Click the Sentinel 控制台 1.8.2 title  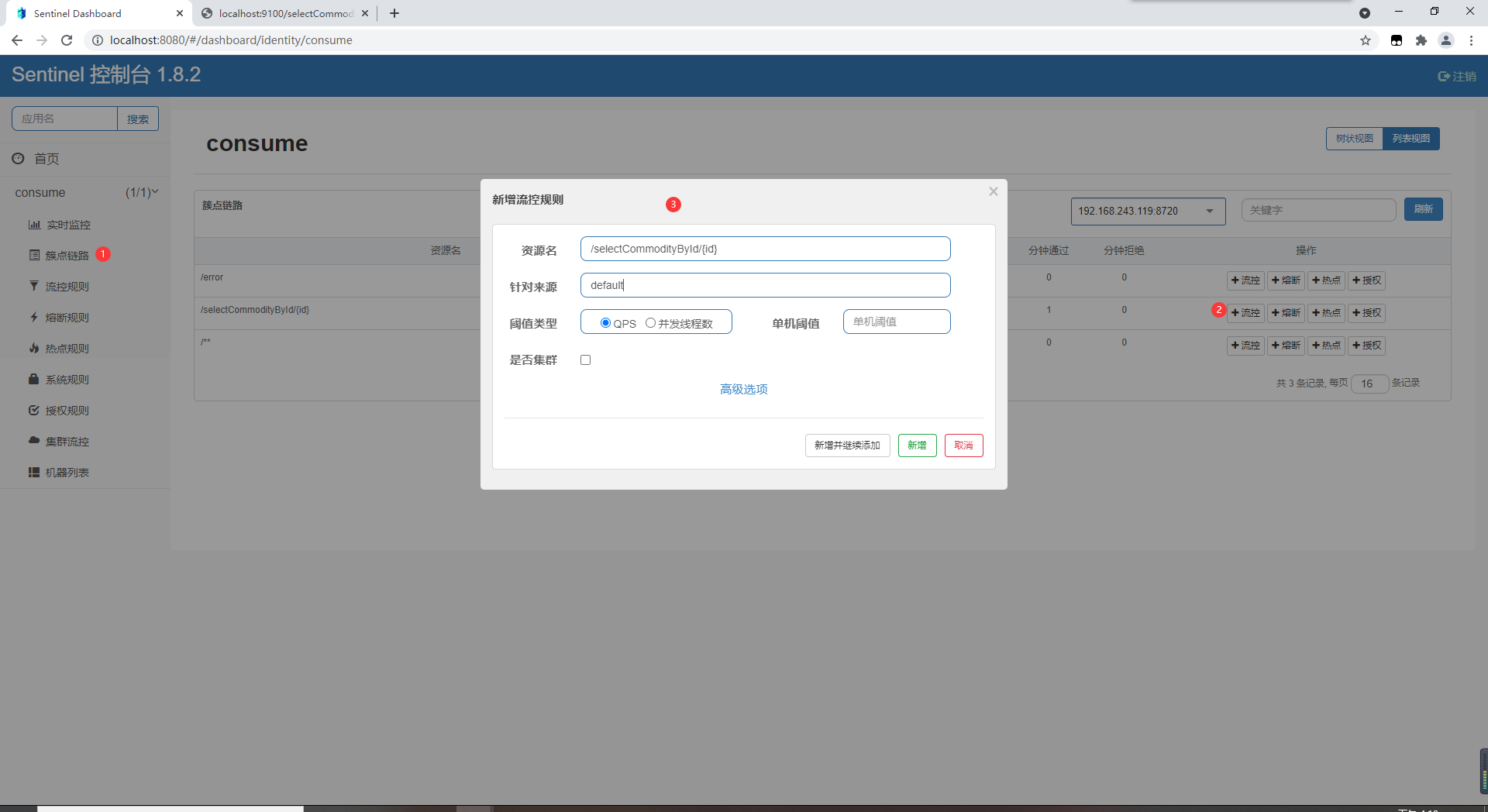tap(106, 74)
